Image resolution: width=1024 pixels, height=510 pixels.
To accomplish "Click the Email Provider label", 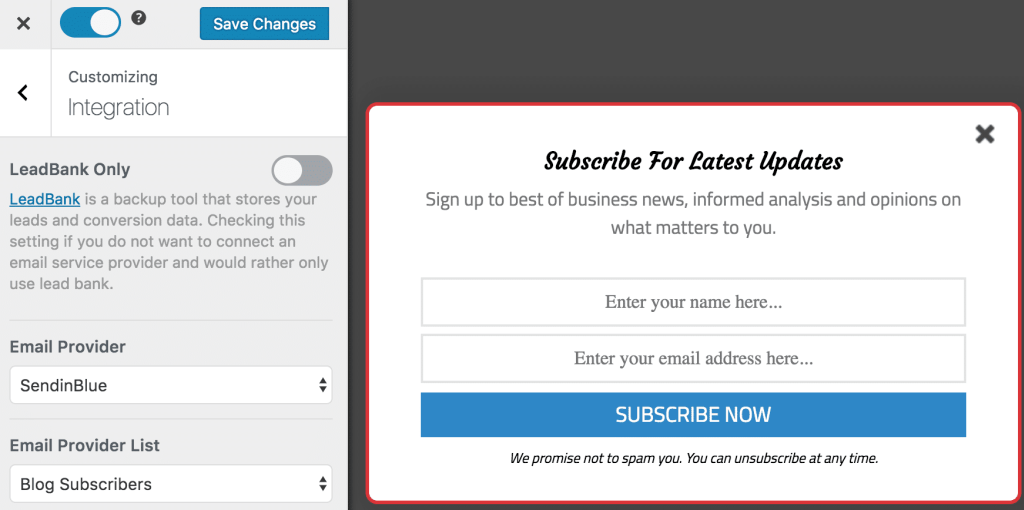I will 68,347.
